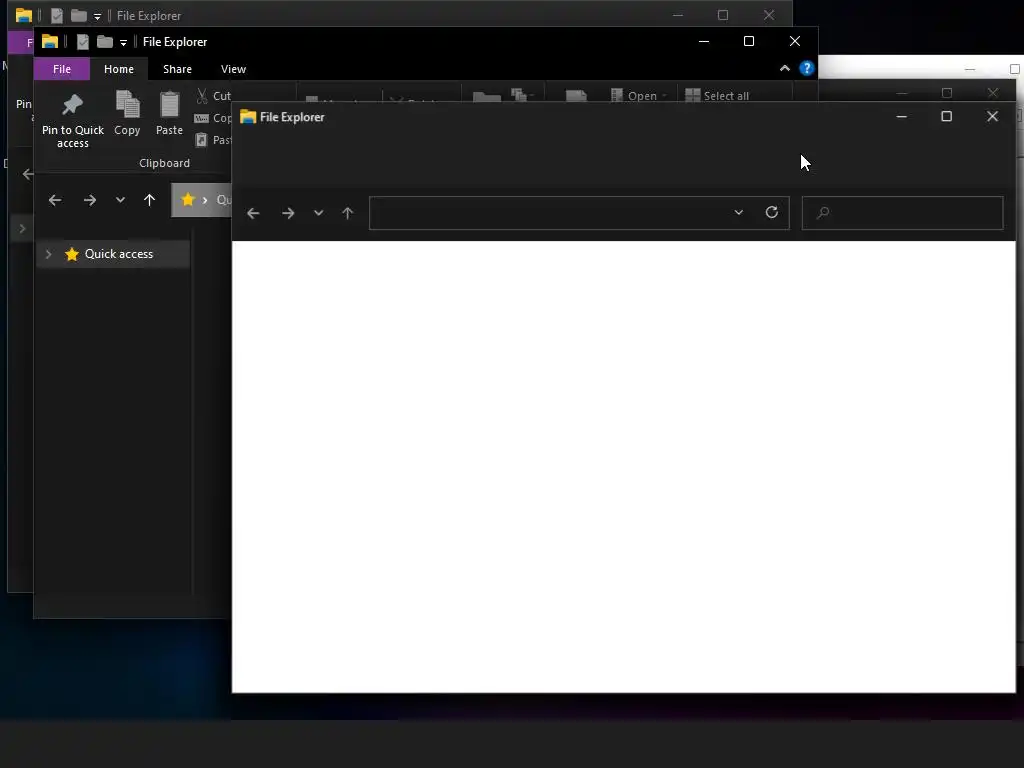Screen dimensions: 1024x768
Task: Open recent locations chevron in front window
Action: (318, 213)
